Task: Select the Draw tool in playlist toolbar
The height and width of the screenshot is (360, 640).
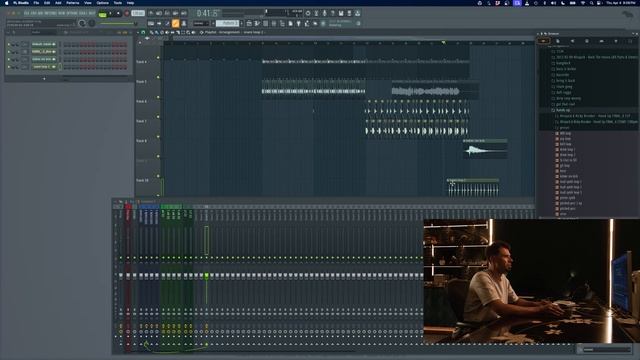Action: (x=152, y=32)
